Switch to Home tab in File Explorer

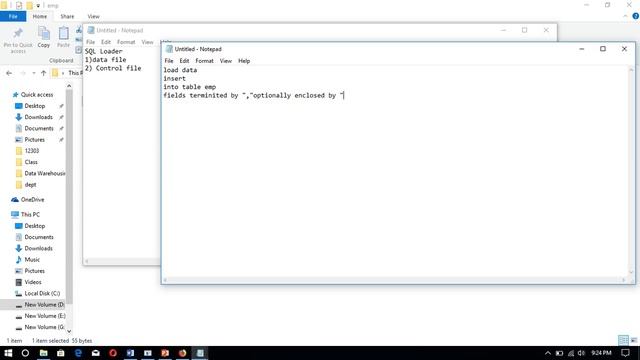pos(40,16)
